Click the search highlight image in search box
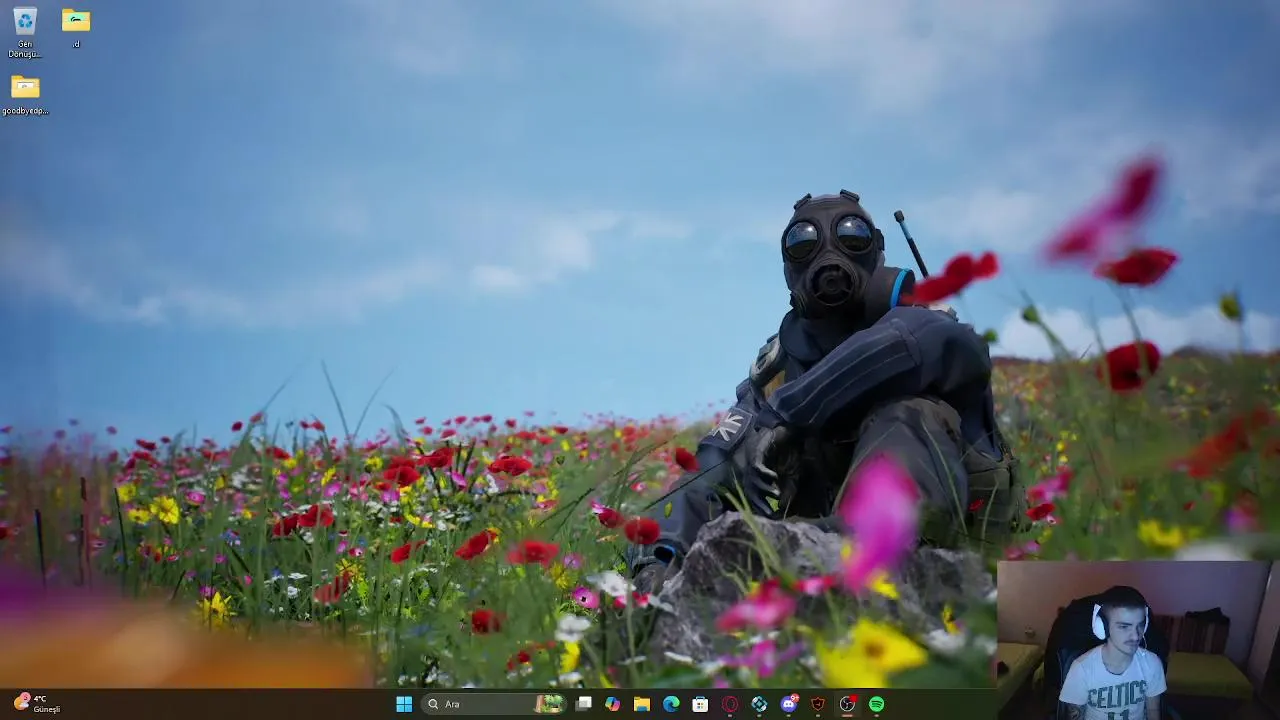This screenshot has height=720, width=1280. pos(549,704)
